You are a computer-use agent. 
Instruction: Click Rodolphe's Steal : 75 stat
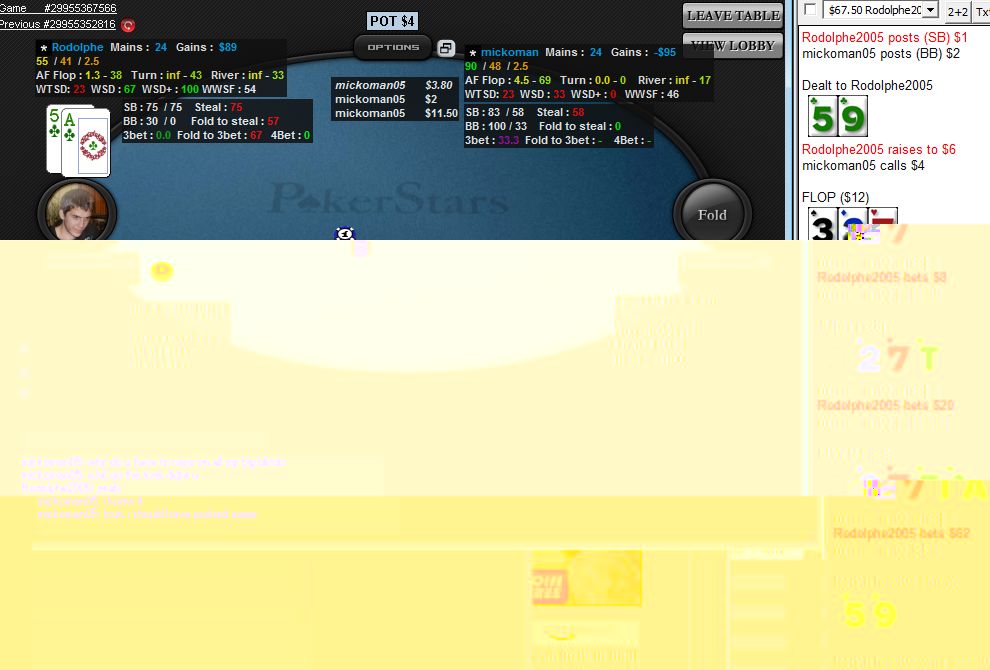pos(218,107)
